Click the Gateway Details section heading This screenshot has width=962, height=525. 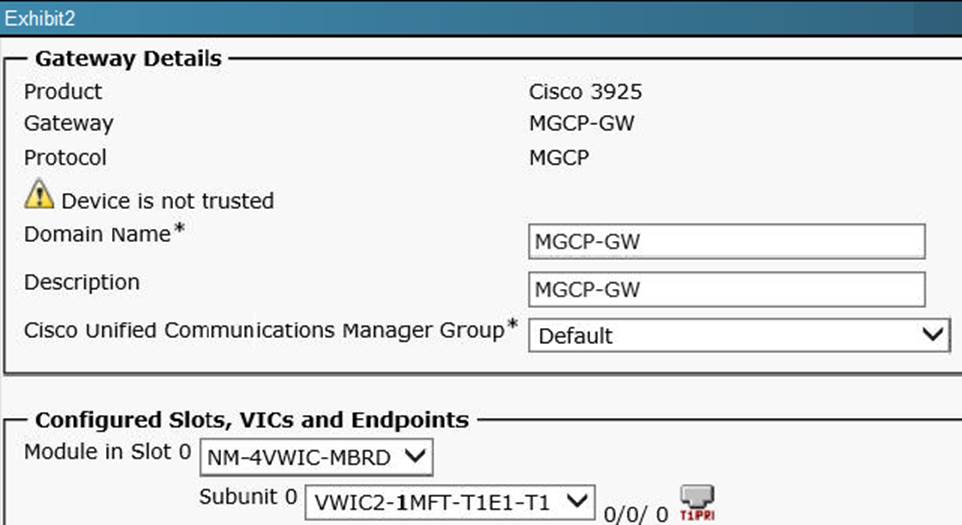point(128,59)
